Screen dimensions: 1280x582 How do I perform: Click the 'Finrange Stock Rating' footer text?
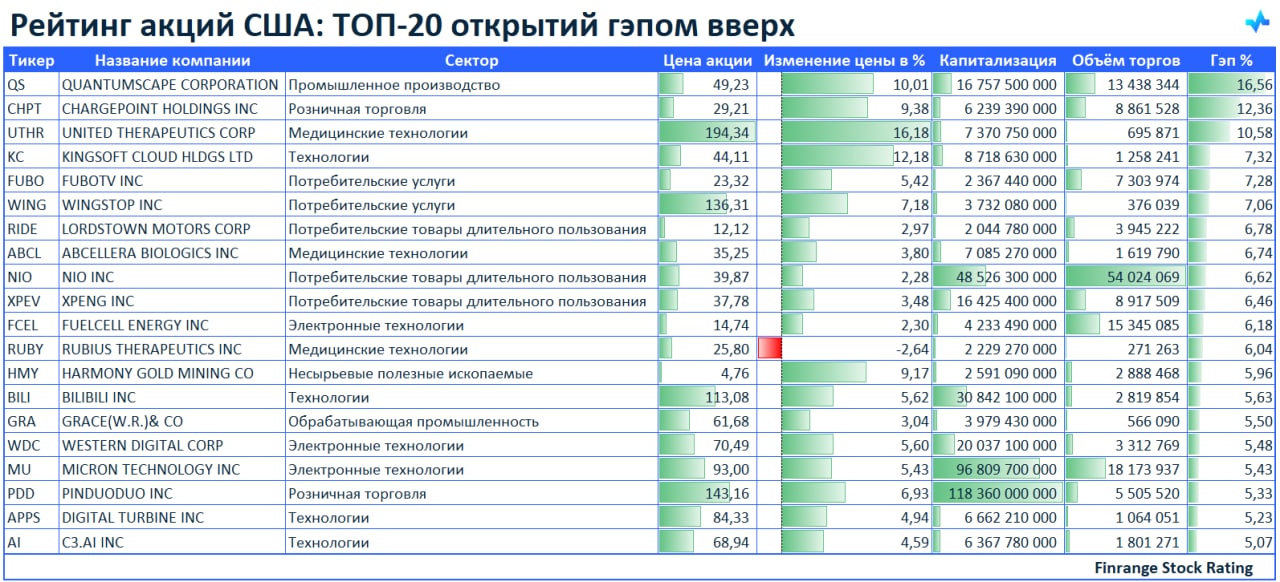click(x=1174, y=568)
